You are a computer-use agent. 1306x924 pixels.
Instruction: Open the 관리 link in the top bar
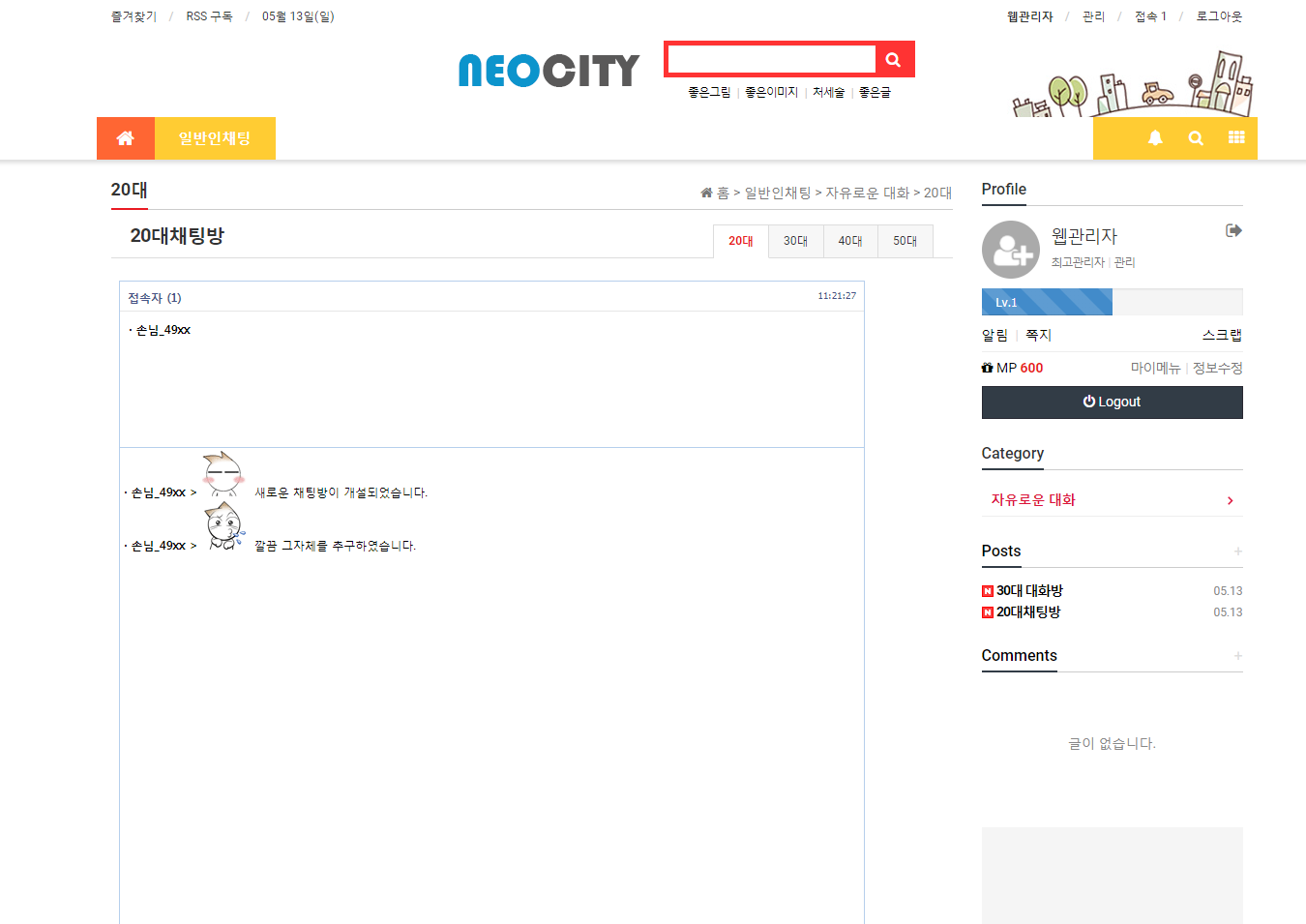[1094, 16]
